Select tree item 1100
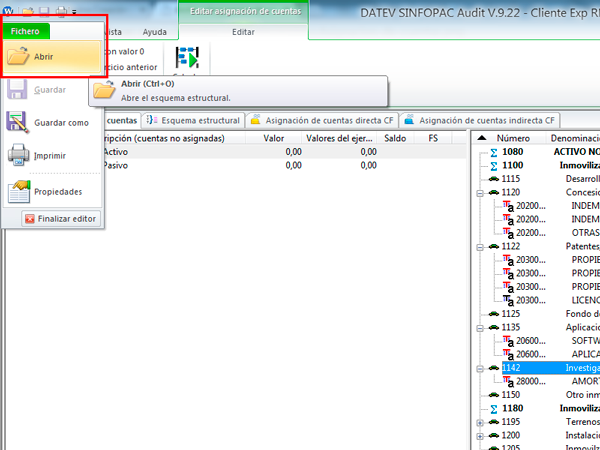 tap(512, 165)
